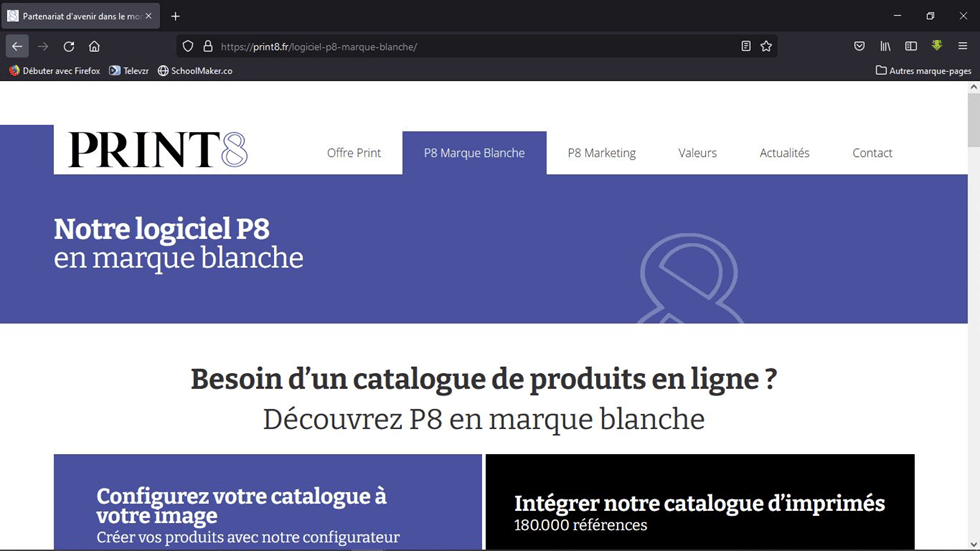
Task: Open the Library icon in toolbar
Action: tap(885, 46)
